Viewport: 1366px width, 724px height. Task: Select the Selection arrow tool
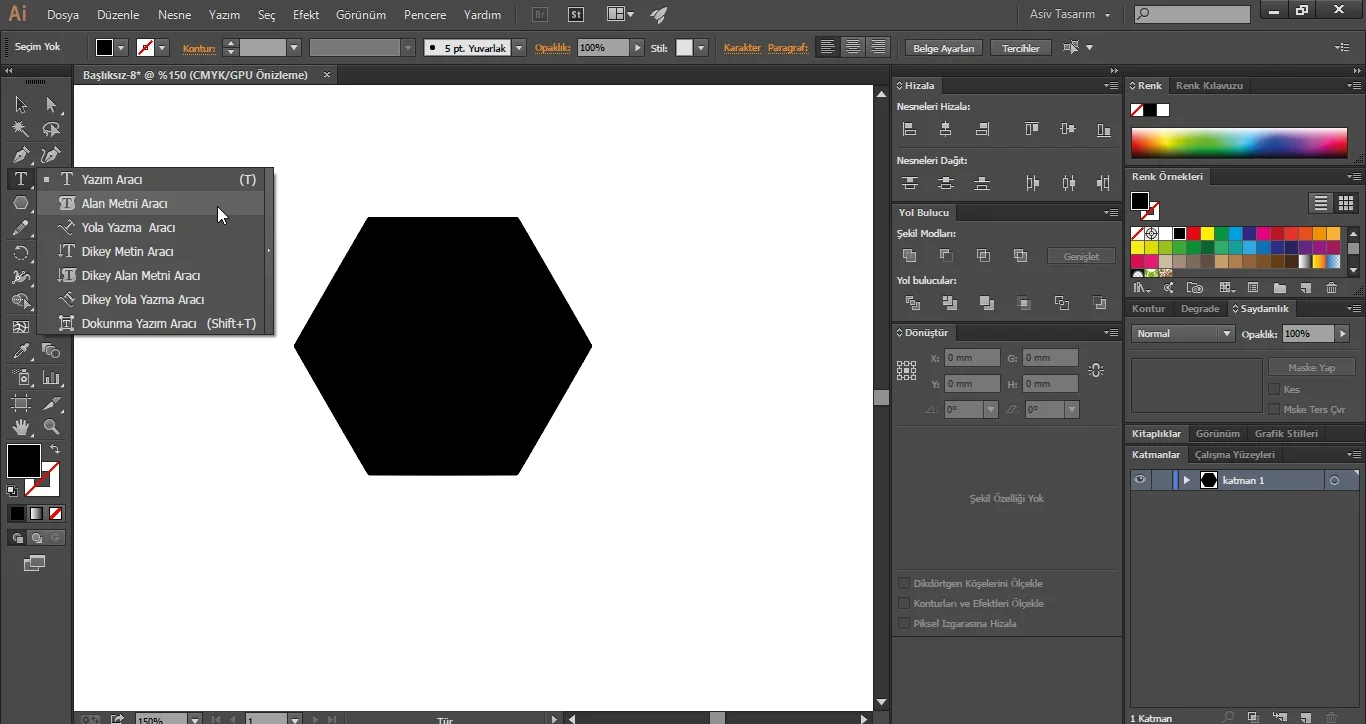click(21, 105)
